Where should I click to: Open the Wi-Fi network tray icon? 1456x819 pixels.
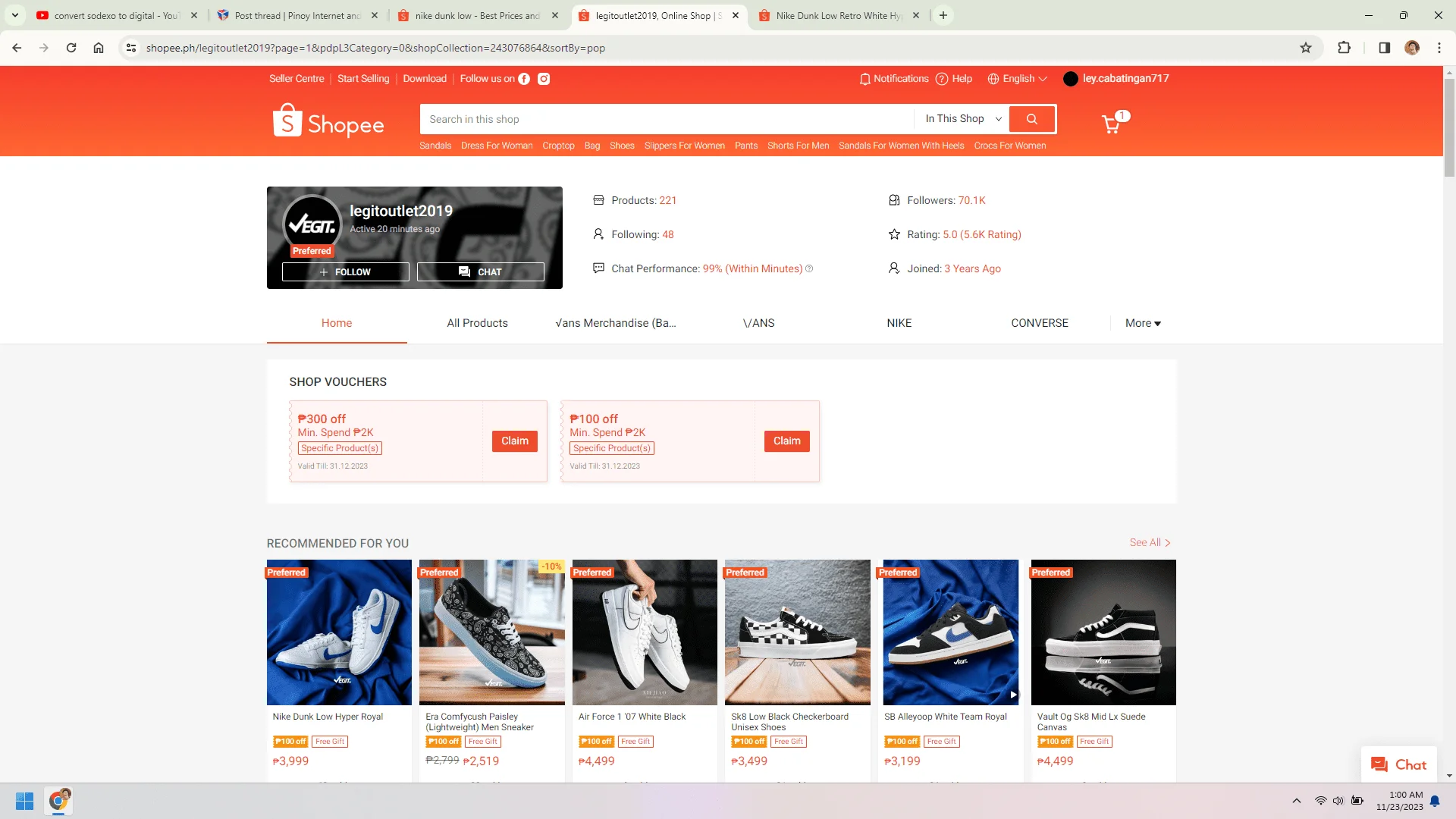coord(1320,801)
